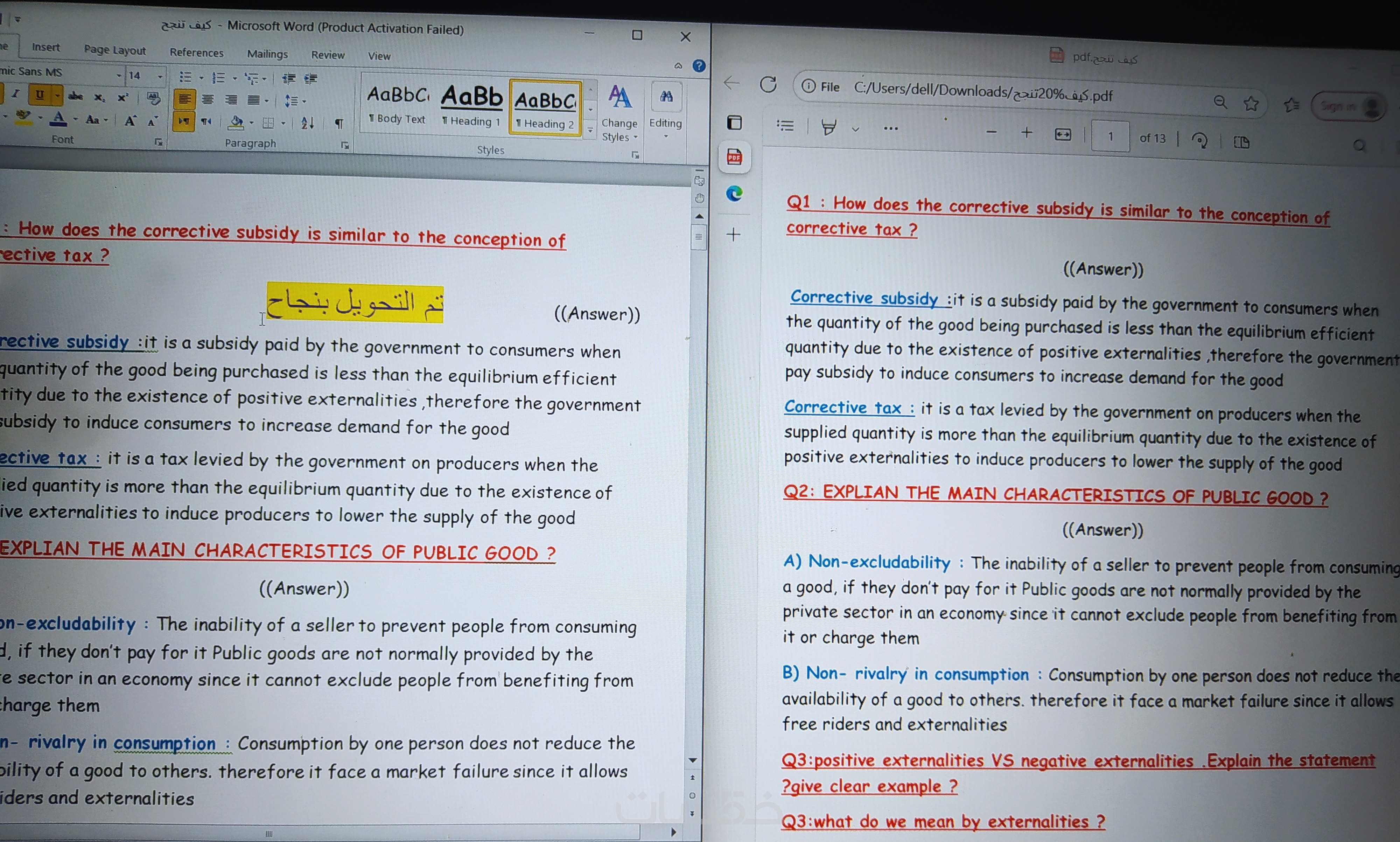Screen dimensions: 1400x842
Task: Open the PDF table of contents icon
Action: [x=785, y=125]
